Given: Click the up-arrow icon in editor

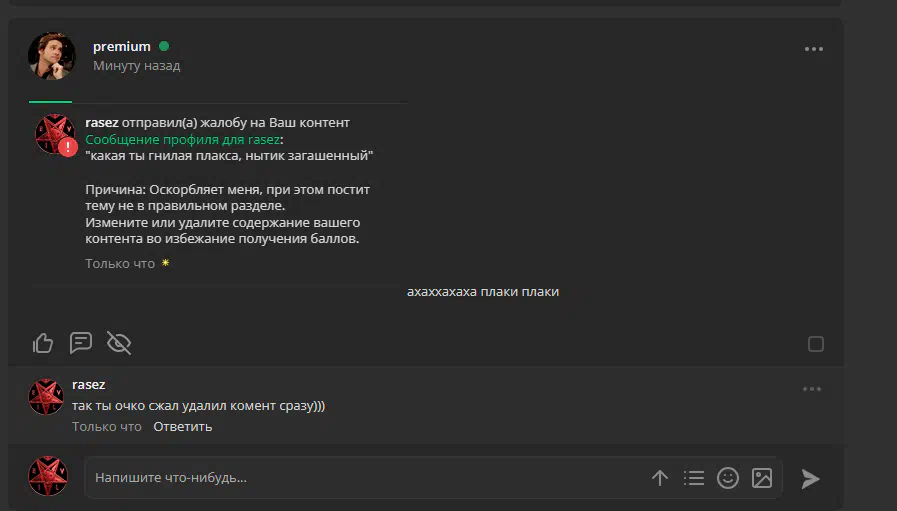Looking at the screenshot, I should [660, 478].
